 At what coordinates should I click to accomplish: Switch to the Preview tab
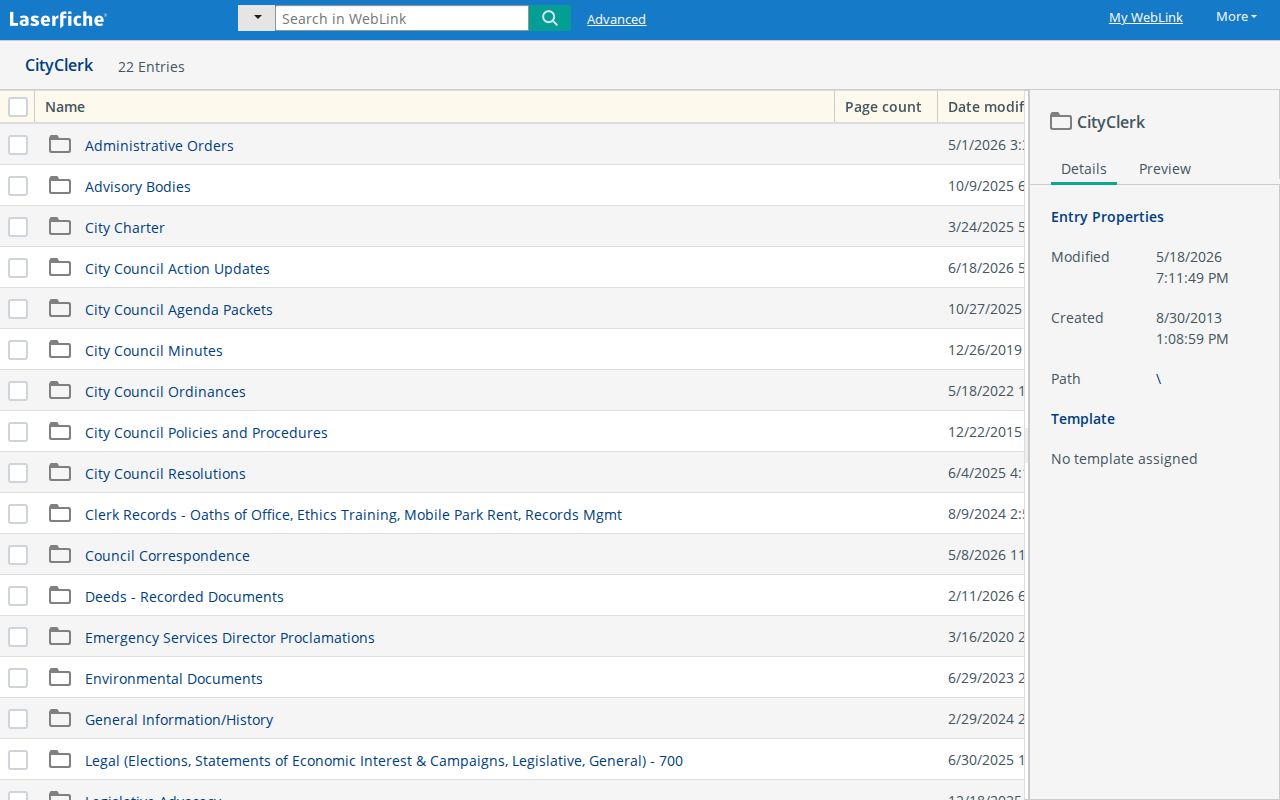tap(1165, 169)
